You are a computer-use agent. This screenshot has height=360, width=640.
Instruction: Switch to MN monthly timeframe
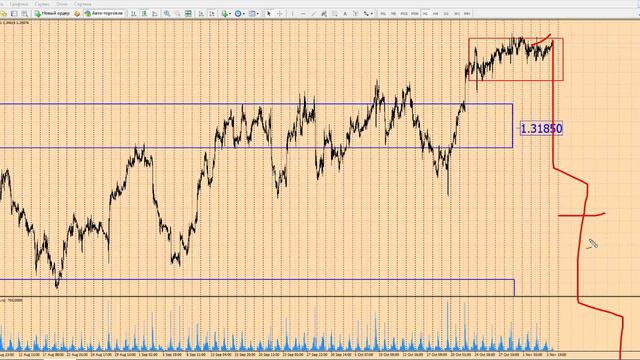(x=467, y=13)
